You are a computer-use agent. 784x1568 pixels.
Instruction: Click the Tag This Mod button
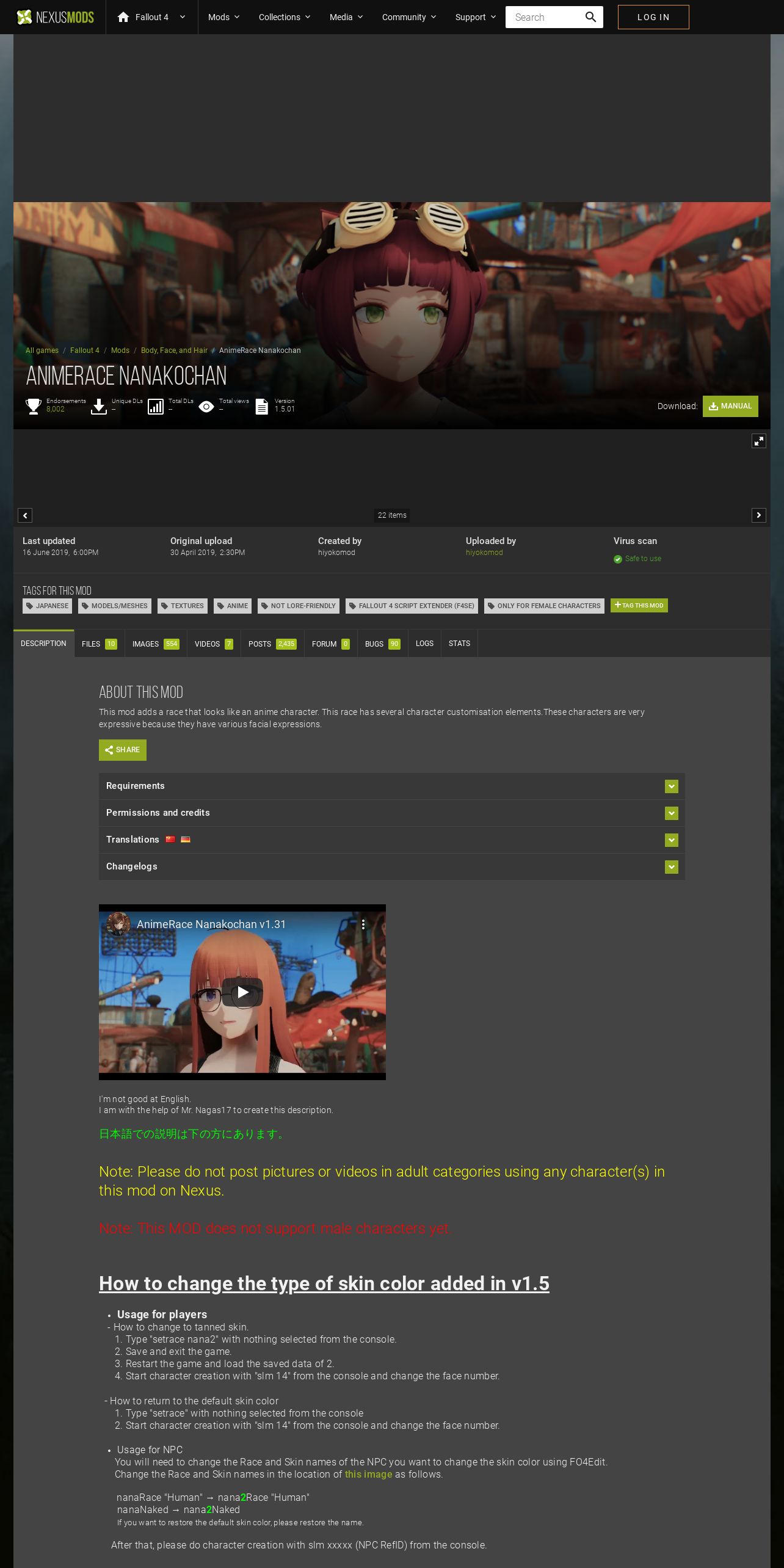[639, 605]
